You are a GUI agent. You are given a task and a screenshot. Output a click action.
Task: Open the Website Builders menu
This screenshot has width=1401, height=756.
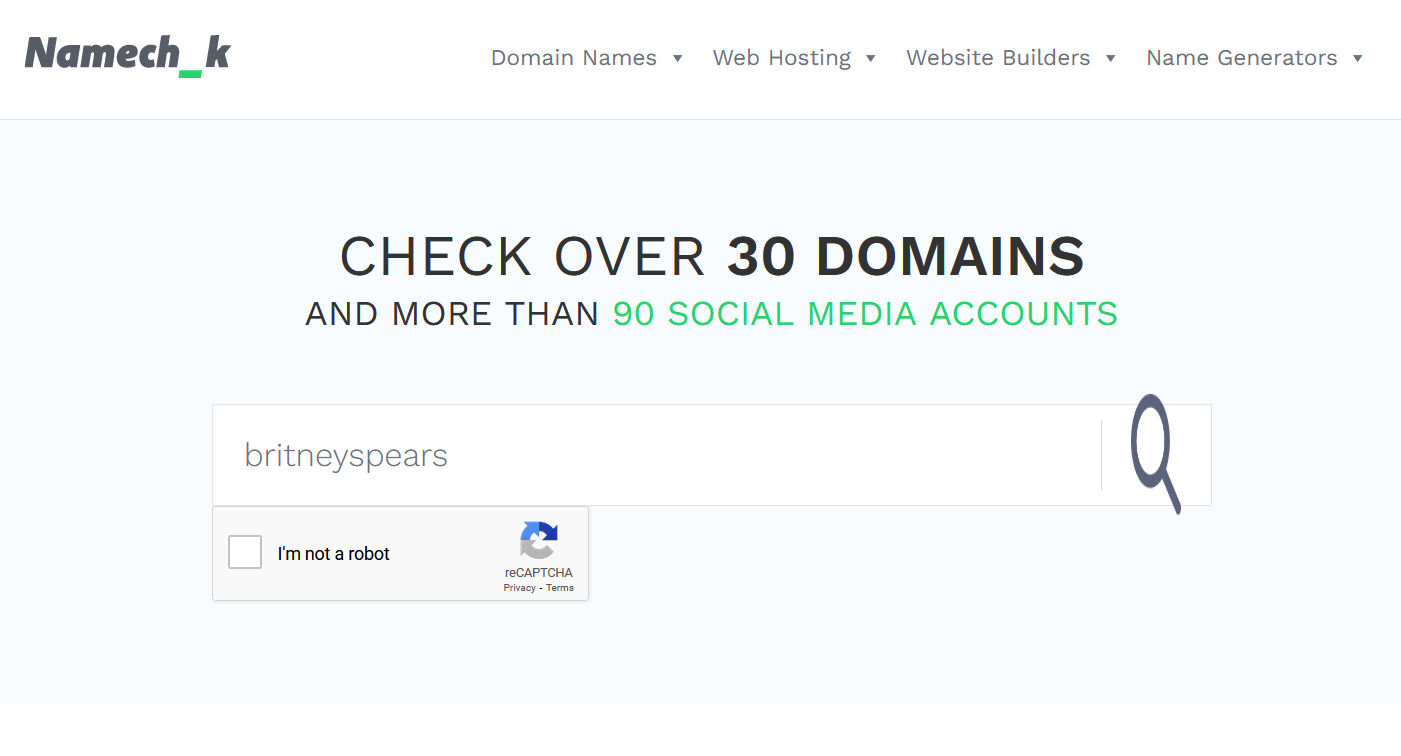(998, 58)
